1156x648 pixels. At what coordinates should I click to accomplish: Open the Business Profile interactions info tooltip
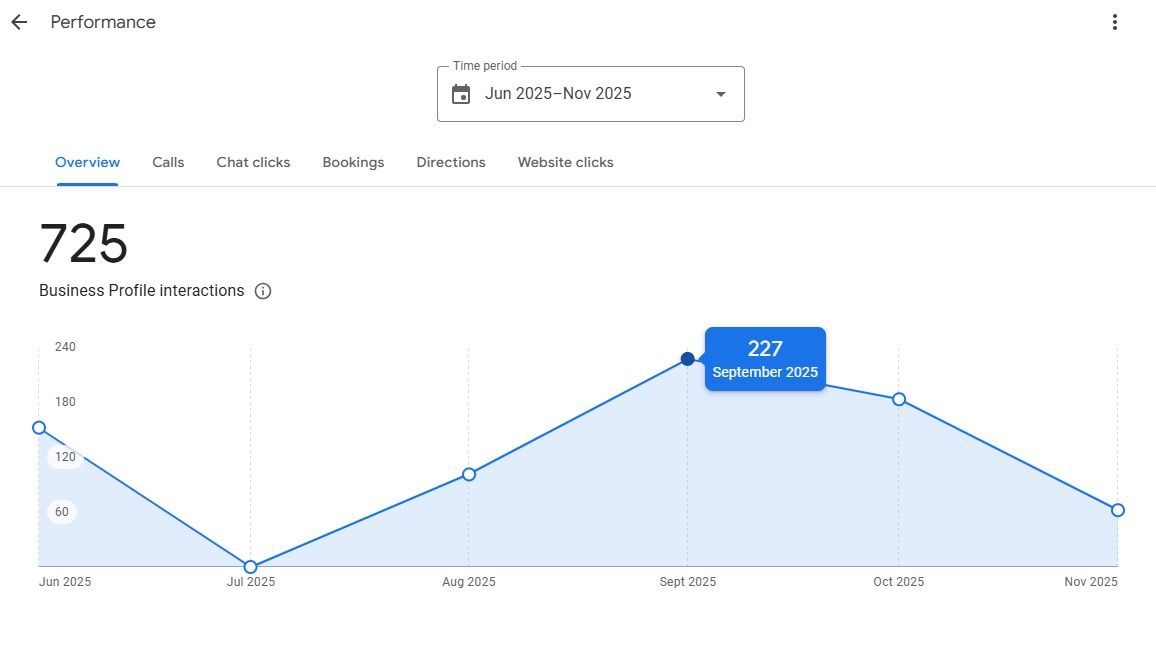pos(262,290)
